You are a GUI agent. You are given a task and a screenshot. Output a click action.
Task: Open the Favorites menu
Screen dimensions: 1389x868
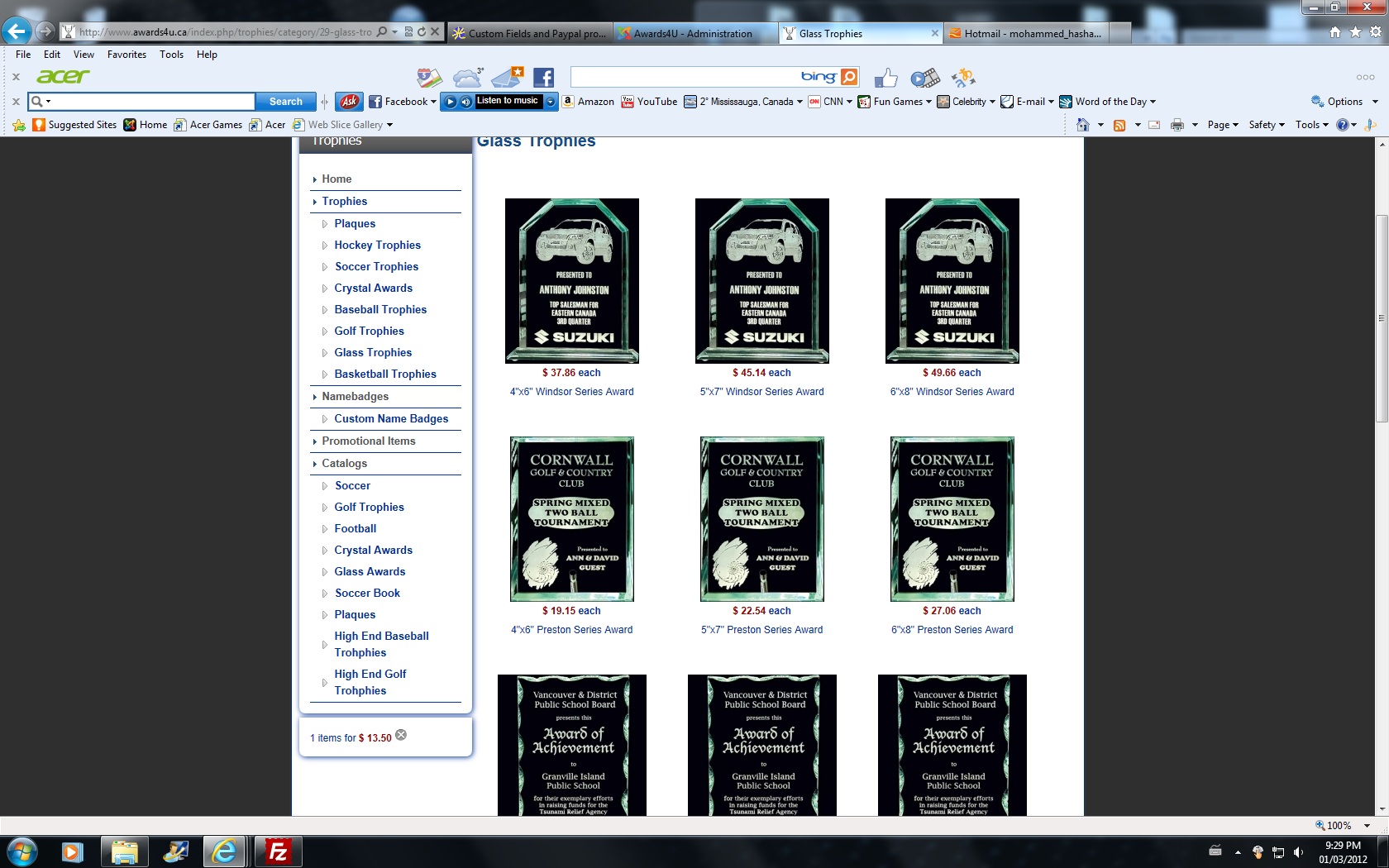(126, 55)
